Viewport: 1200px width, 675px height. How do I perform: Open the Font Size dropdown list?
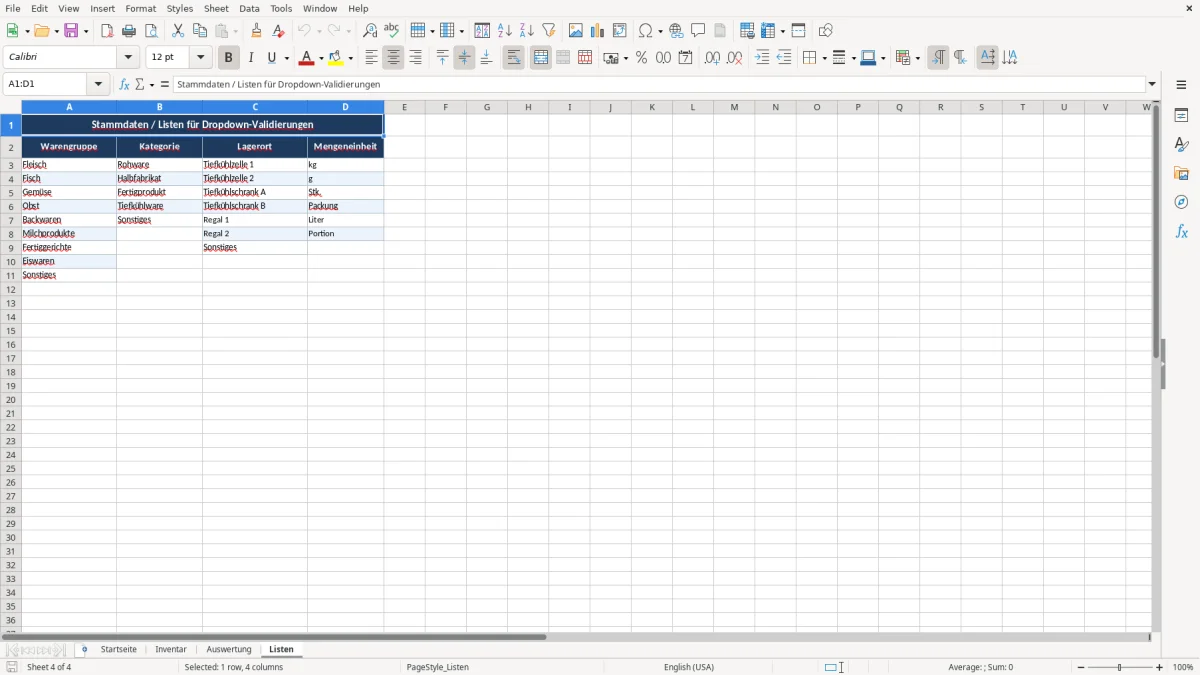point(200,58)
